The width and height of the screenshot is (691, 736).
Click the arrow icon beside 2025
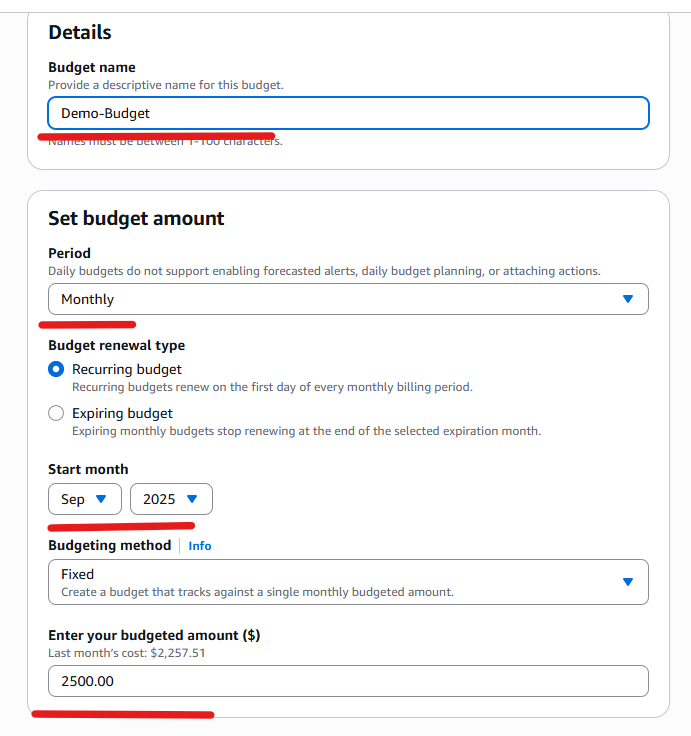tap(192, 499)
